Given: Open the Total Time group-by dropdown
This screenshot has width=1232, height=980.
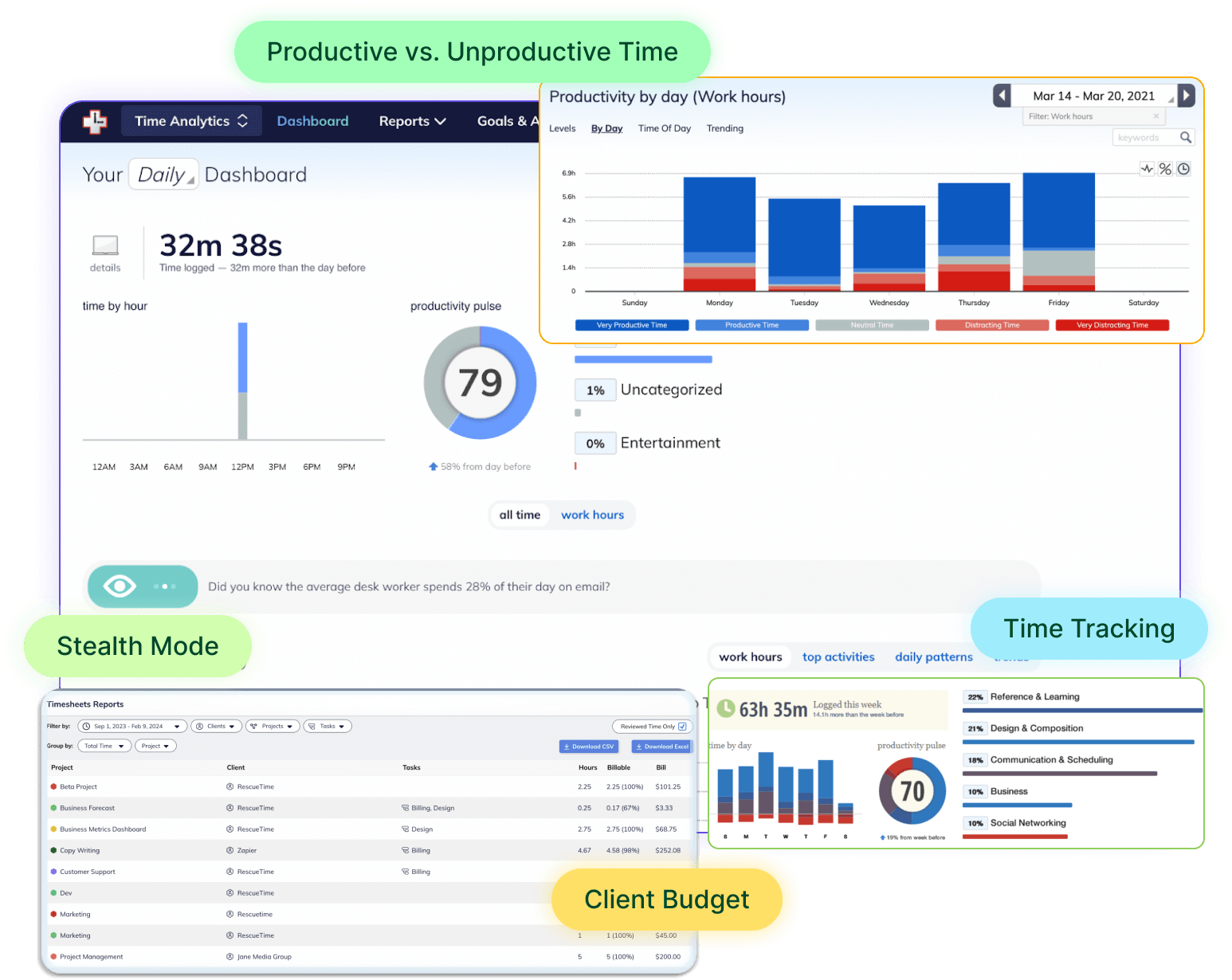Looking at the screenshot, I should click(104, 746).
